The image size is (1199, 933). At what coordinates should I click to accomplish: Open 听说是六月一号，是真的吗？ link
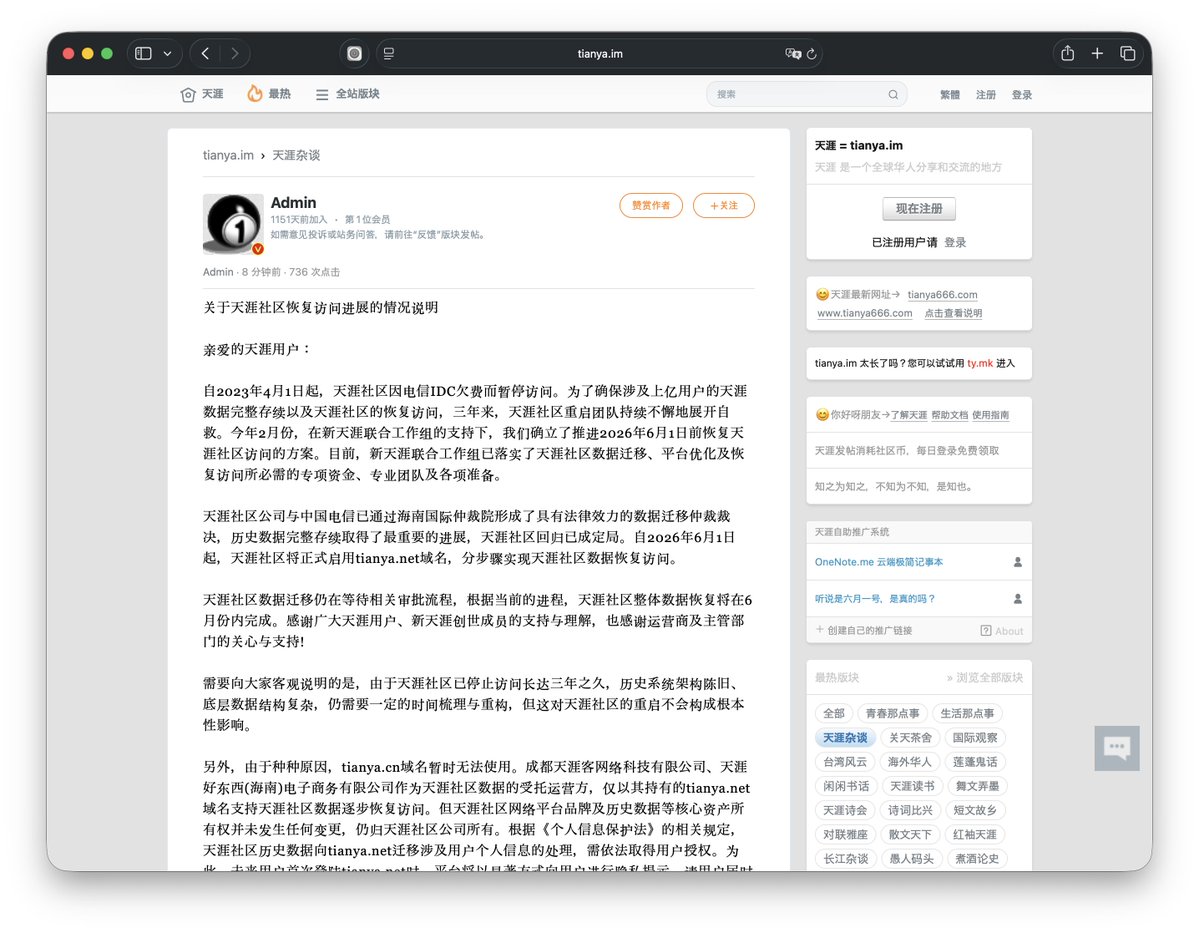click(x=875, y=599)
